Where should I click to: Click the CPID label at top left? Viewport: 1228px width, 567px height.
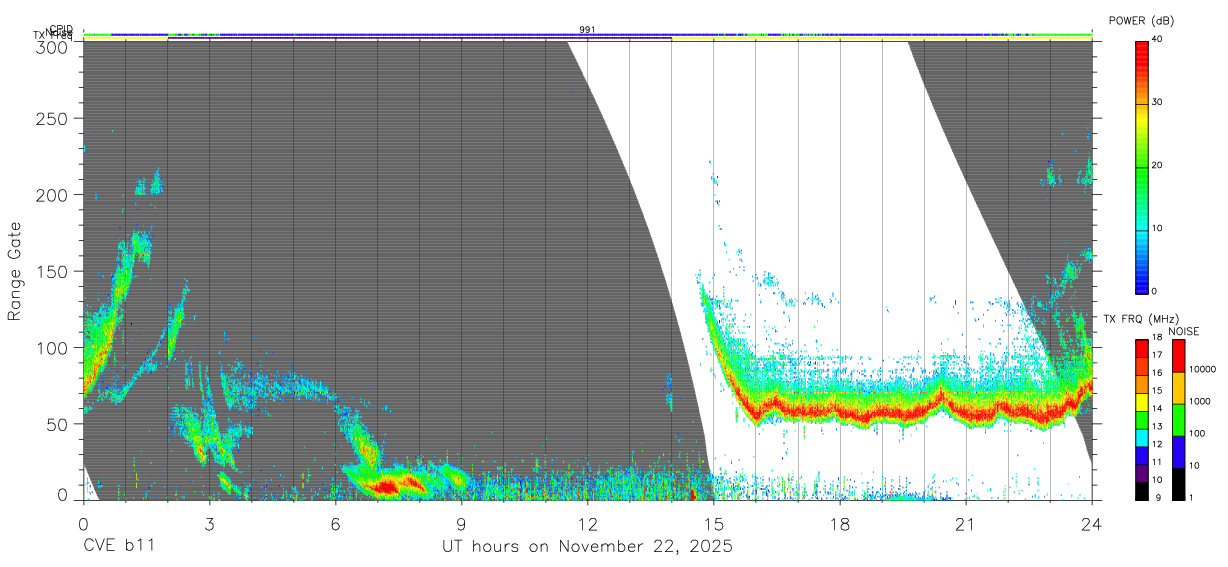(60, 29)
